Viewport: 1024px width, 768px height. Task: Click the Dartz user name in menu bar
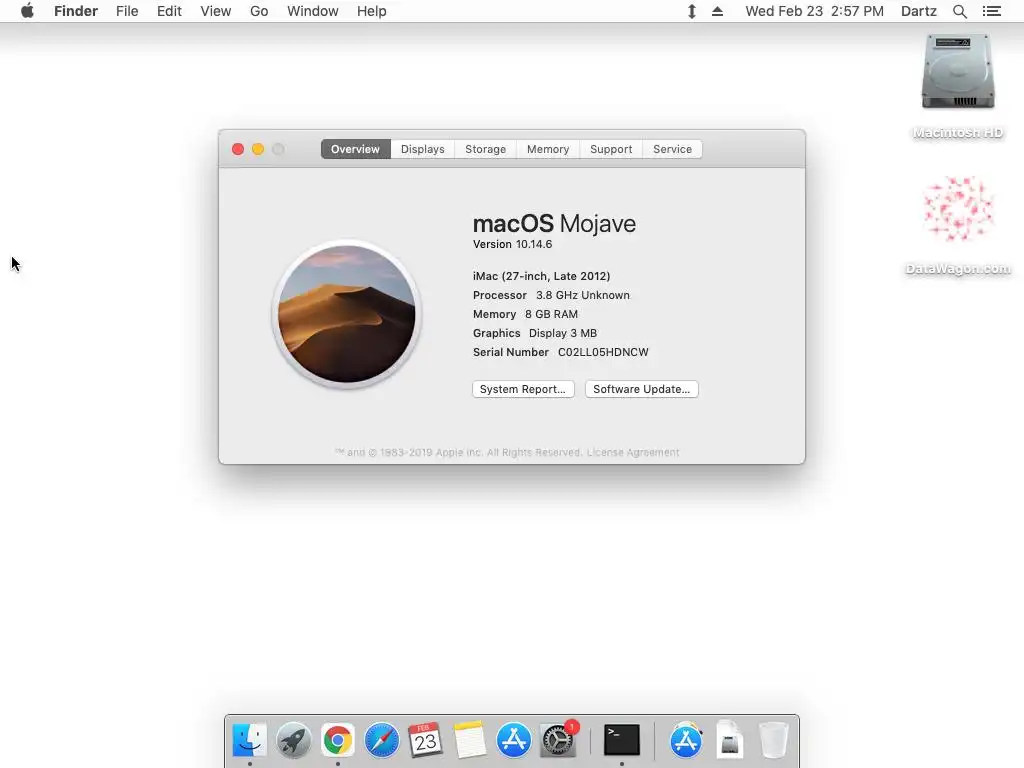[918, 11]
